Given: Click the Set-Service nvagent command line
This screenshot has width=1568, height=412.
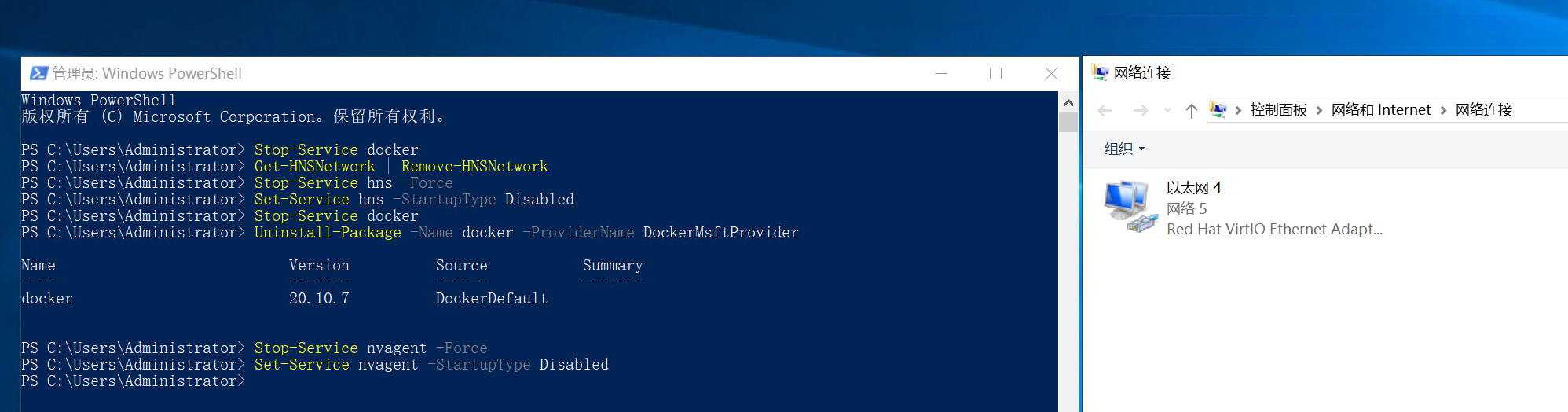Looking at the screenshot, I should [x=315, y=364].
